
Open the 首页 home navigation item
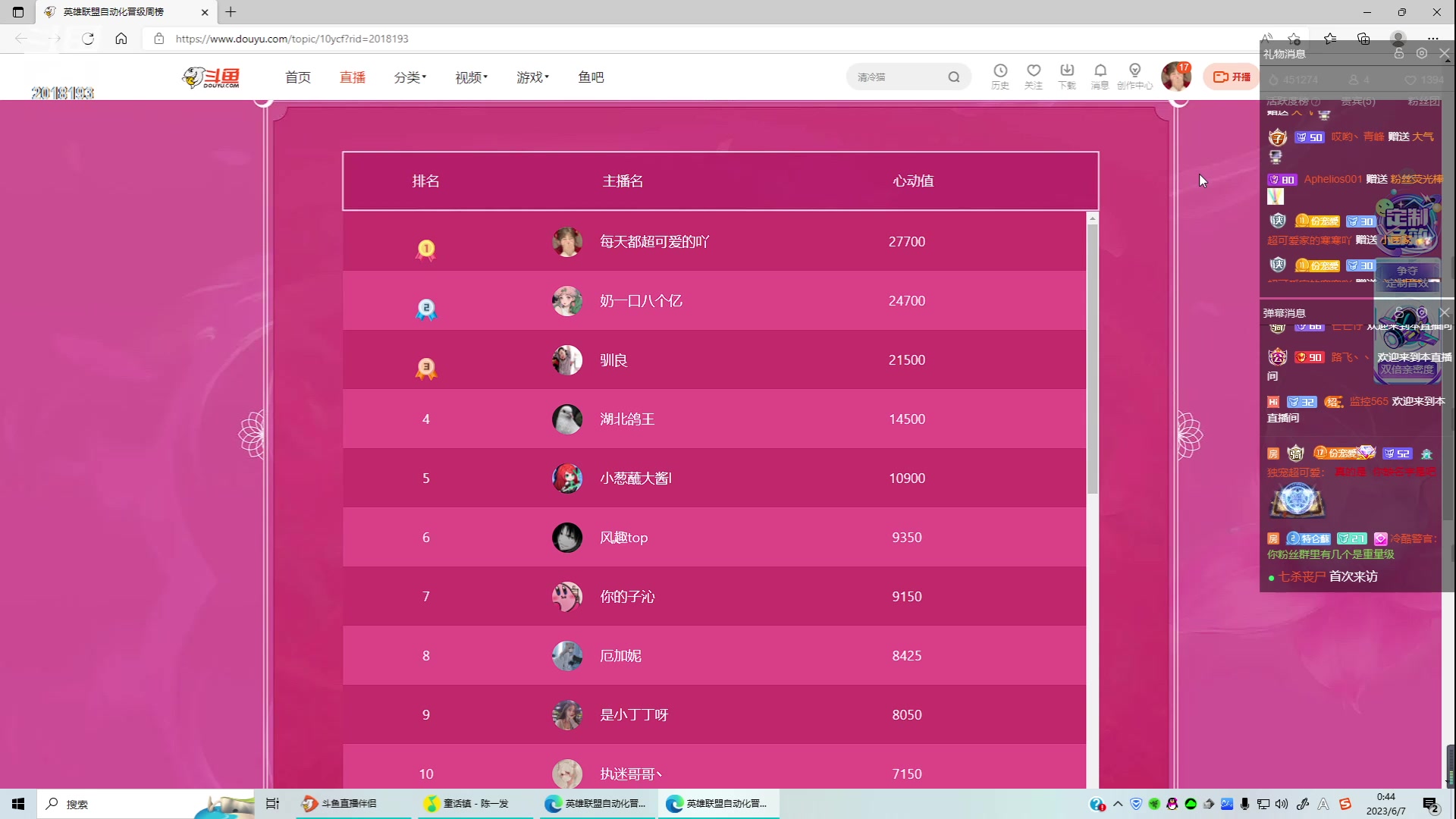coord(298,77)
